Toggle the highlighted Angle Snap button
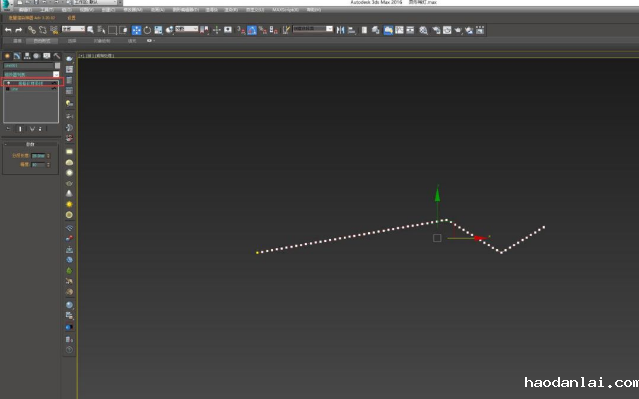This screenshot has height=399, width=639. (252, 30)
